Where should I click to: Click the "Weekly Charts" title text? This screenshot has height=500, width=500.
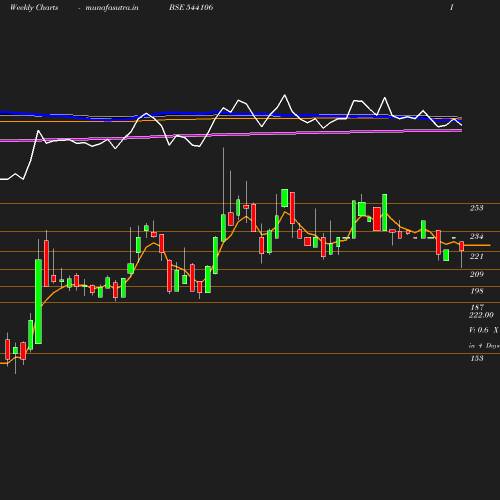[34, 8]
